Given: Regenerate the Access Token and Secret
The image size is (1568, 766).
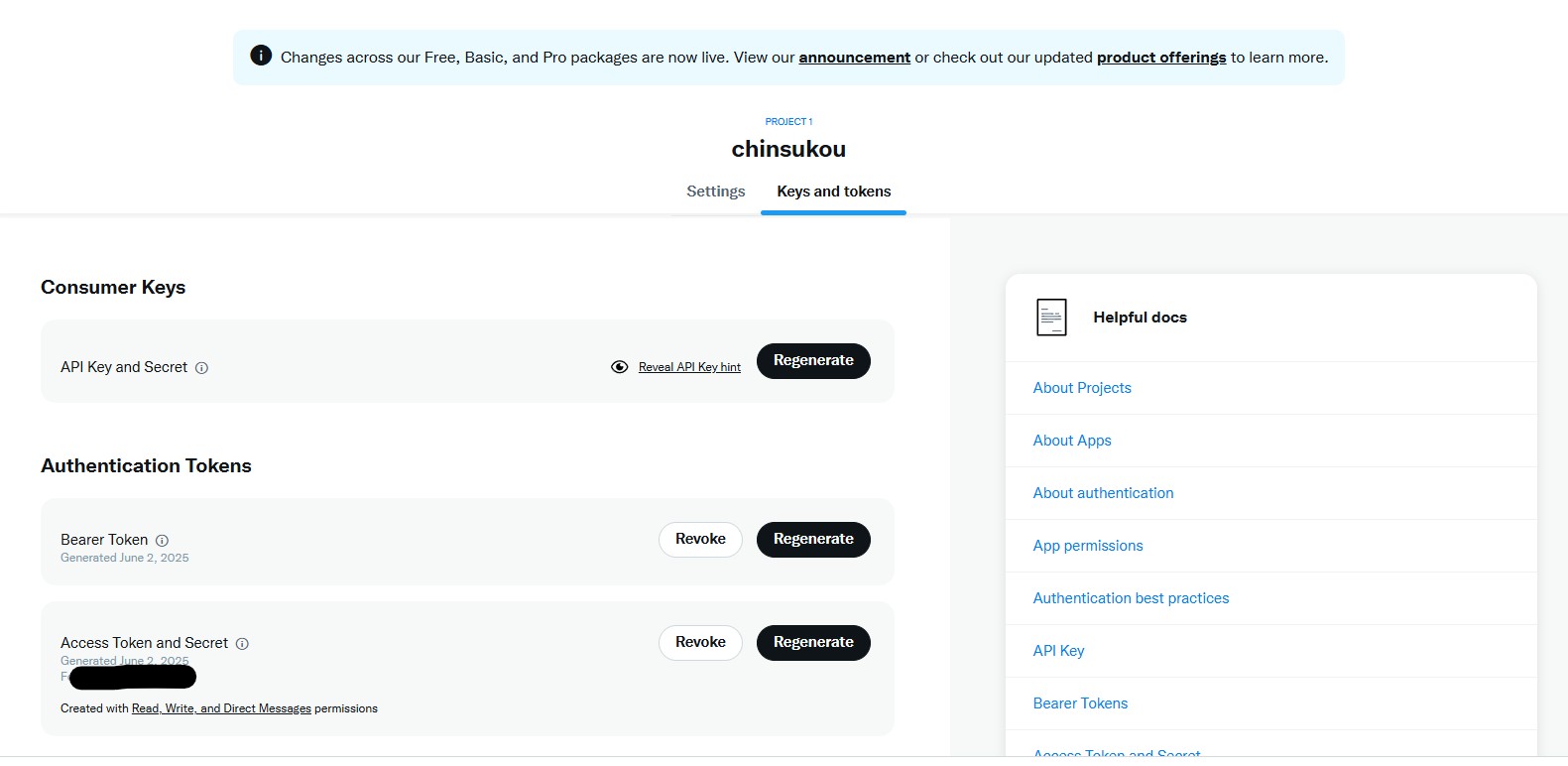Looking at the screenshot, I should [813, 643].
